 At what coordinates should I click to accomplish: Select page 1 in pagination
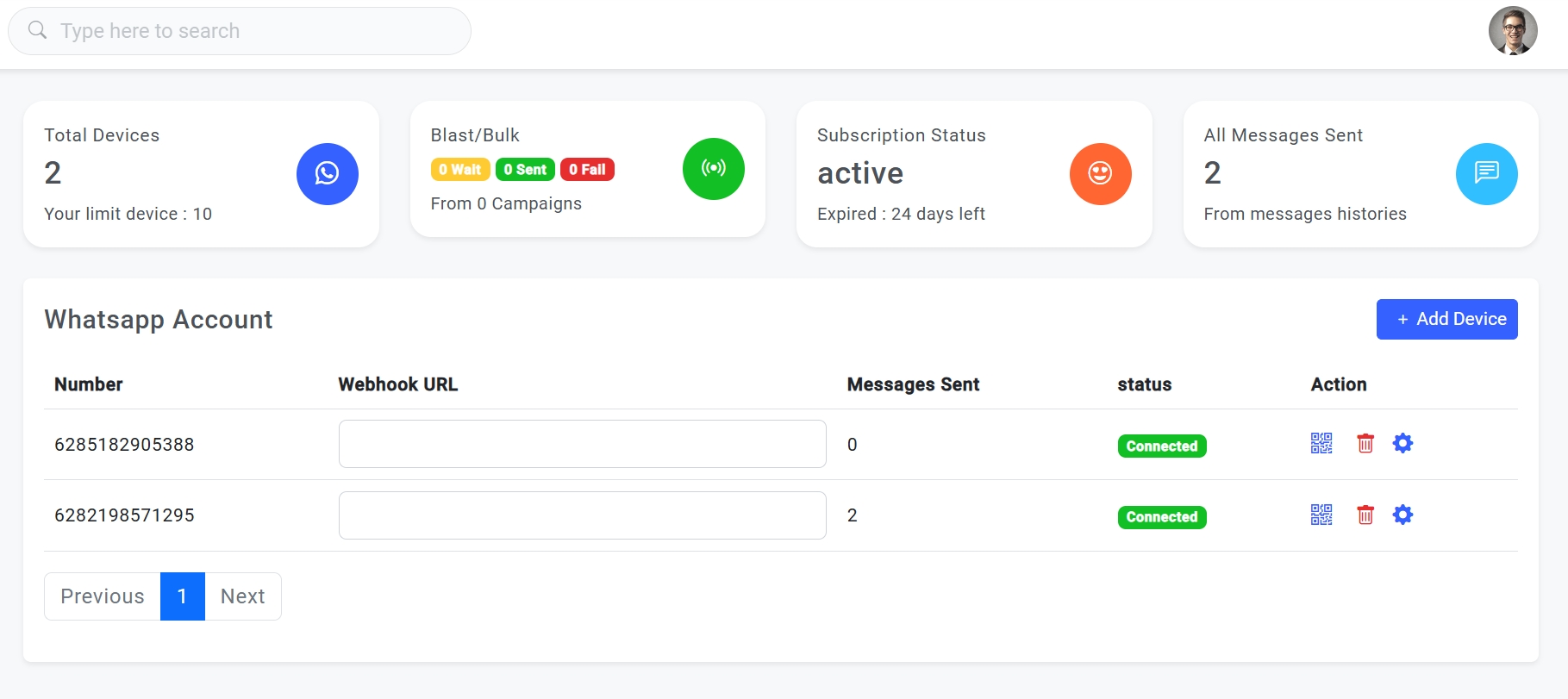182,596
